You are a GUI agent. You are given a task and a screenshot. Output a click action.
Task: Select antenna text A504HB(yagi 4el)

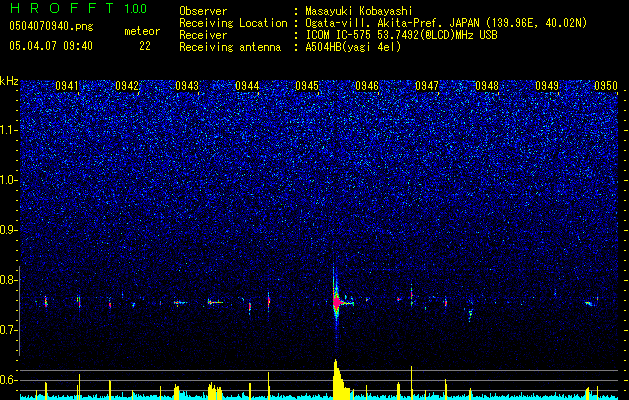click(x=353, y=47)
